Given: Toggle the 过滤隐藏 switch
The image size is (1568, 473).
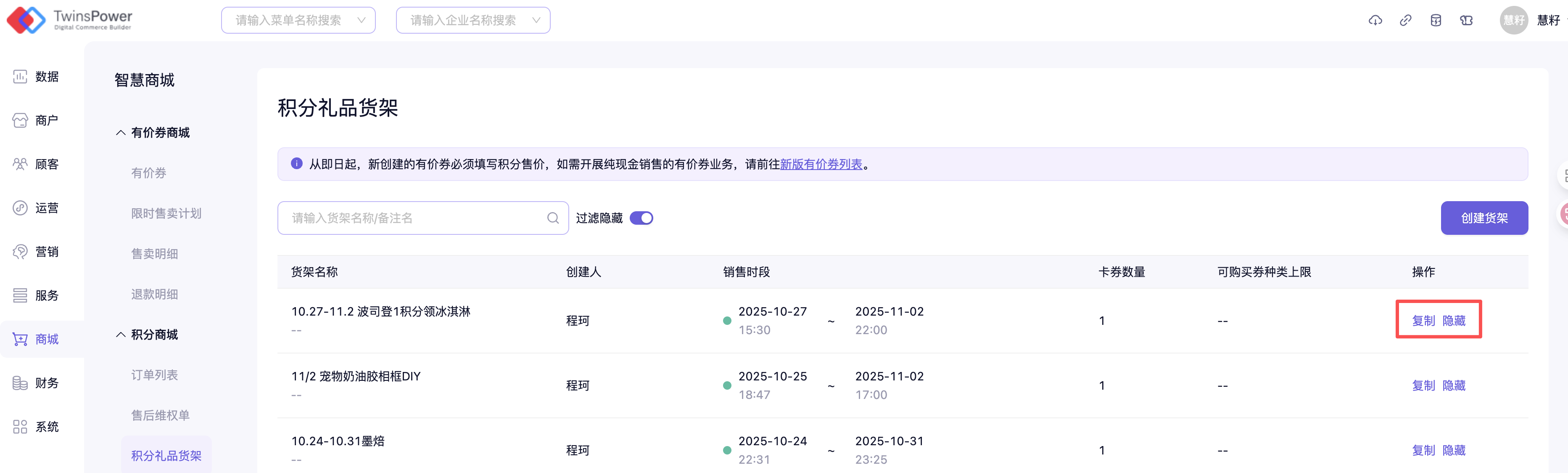Looking at the screenshot, I should [641, 218].
